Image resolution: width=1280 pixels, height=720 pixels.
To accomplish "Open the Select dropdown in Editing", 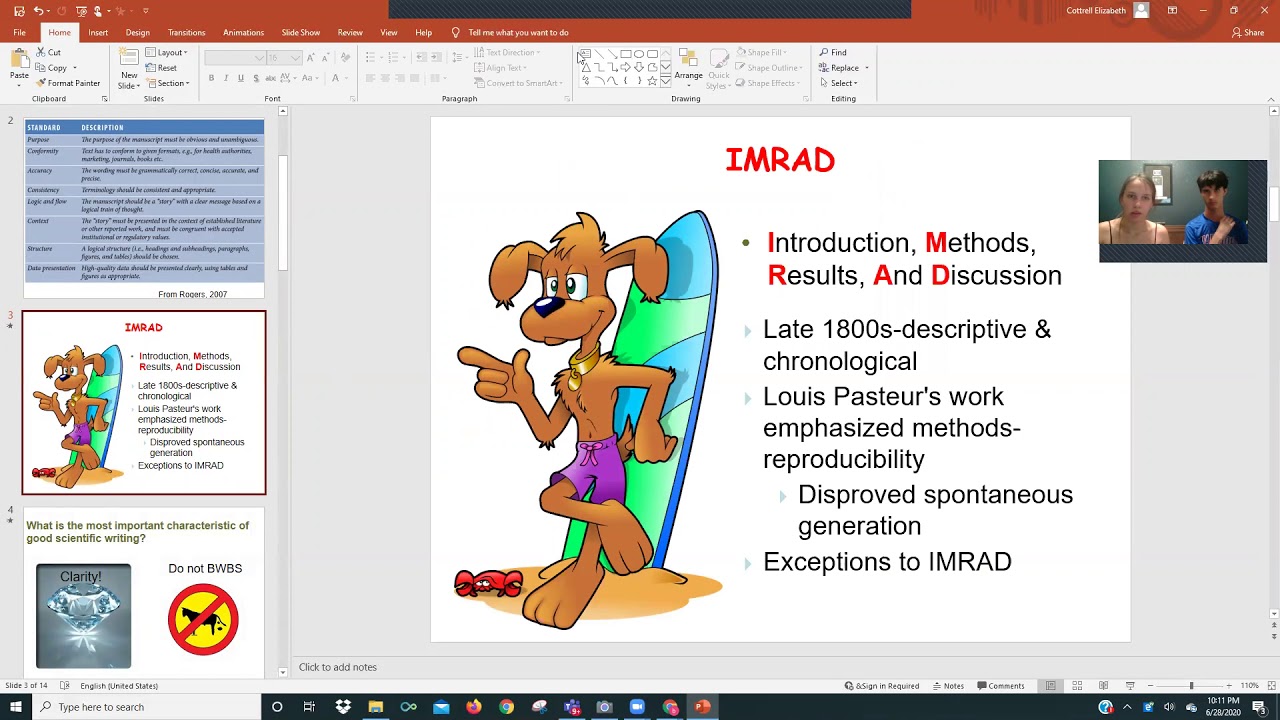I will [838, 83].
